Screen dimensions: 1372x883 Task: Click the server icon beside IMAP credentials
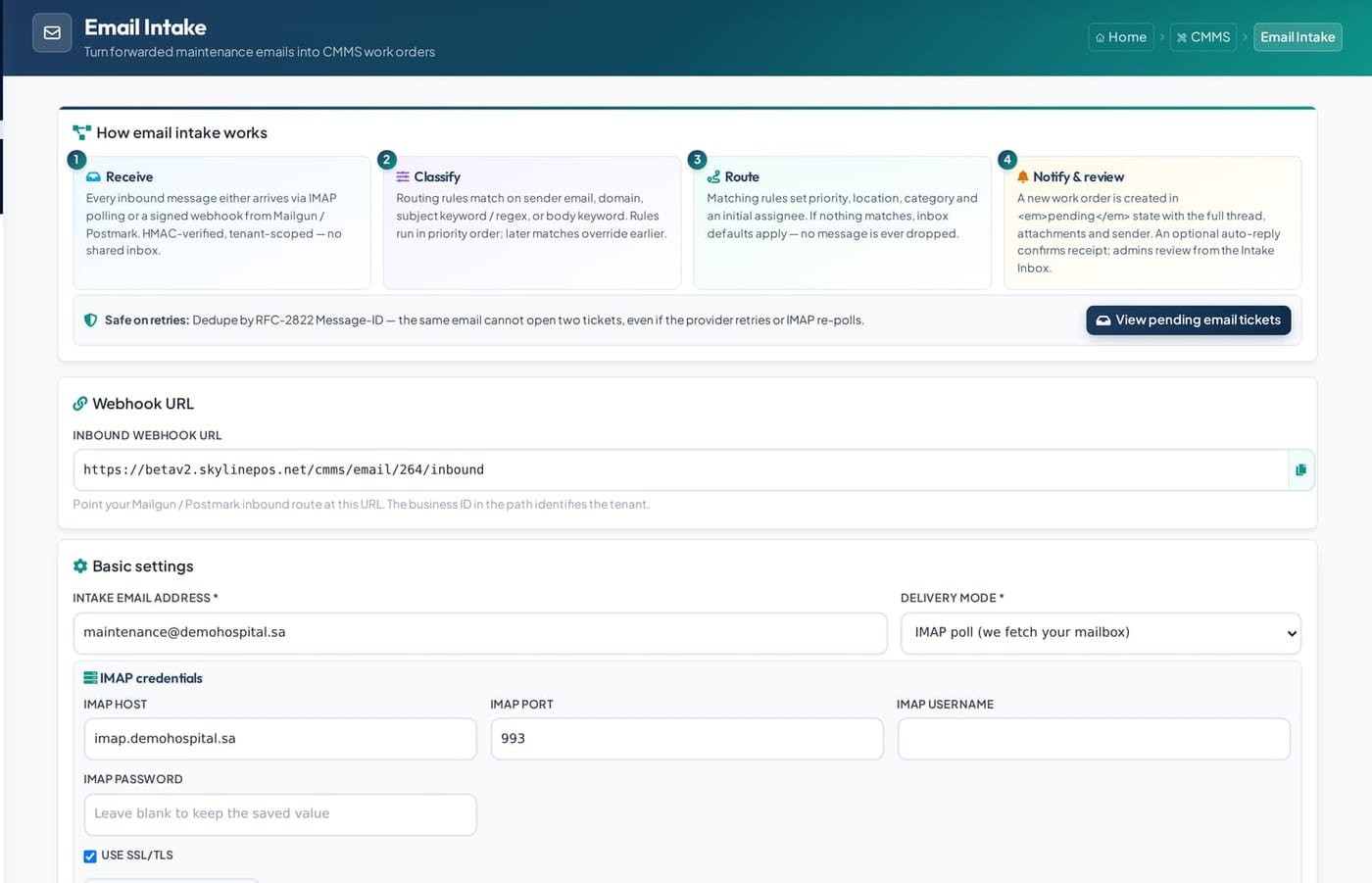coord(90,678)
